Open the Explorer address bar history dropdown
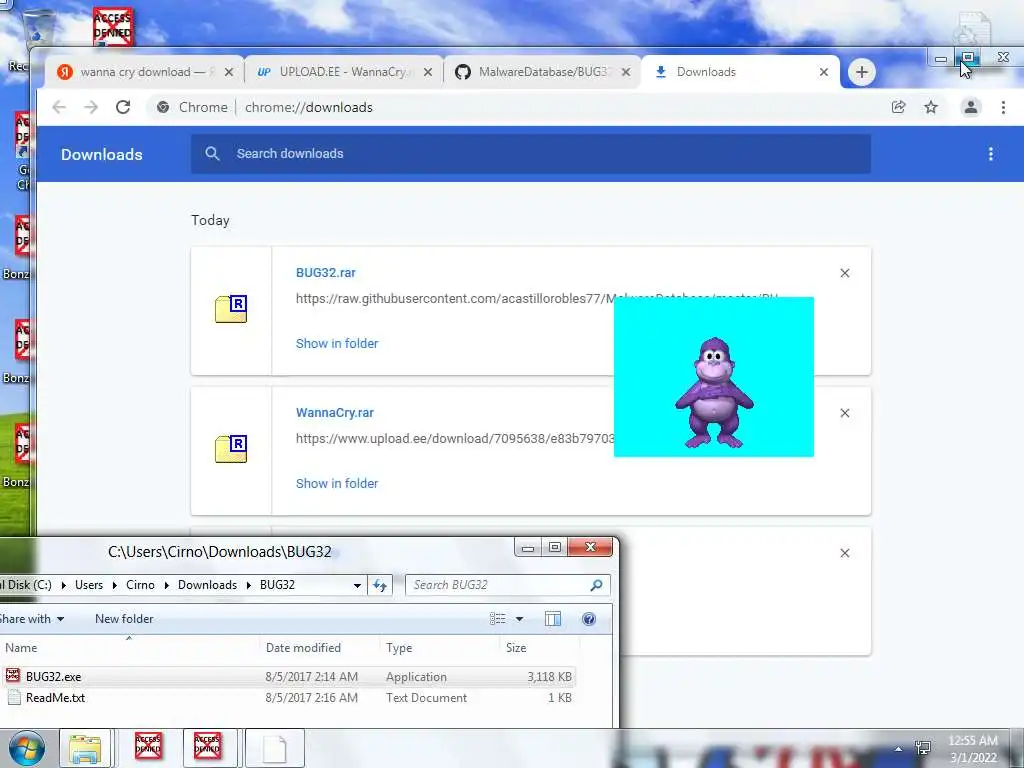 (x=357, y=585)
